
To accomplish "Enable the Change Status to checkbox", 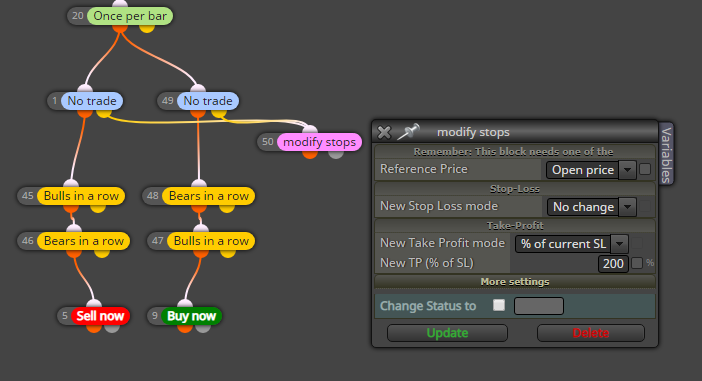I will 499,305.
